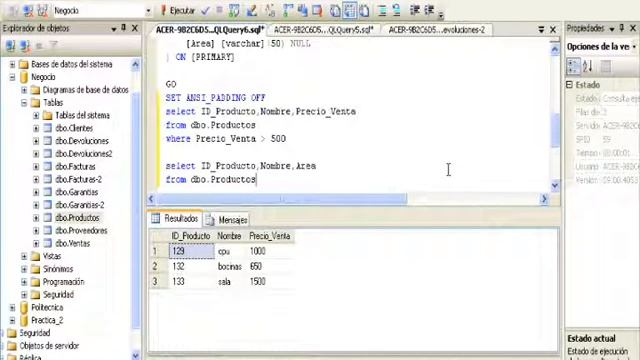
Task: Open the design query in editor icon
Action: coord(252,11)
